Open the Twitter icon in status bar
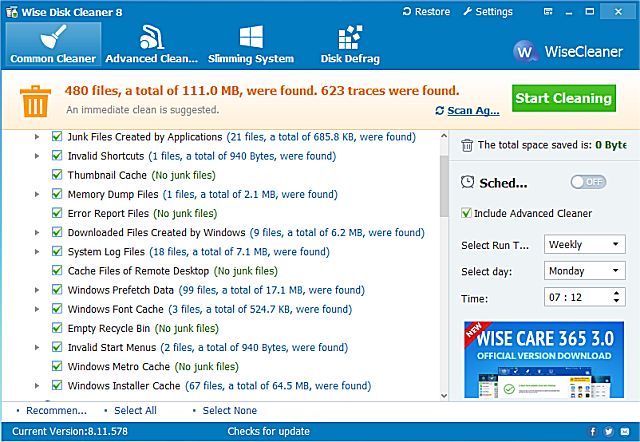The height and width of the screenshot is (442, 640). coord(609,431)
